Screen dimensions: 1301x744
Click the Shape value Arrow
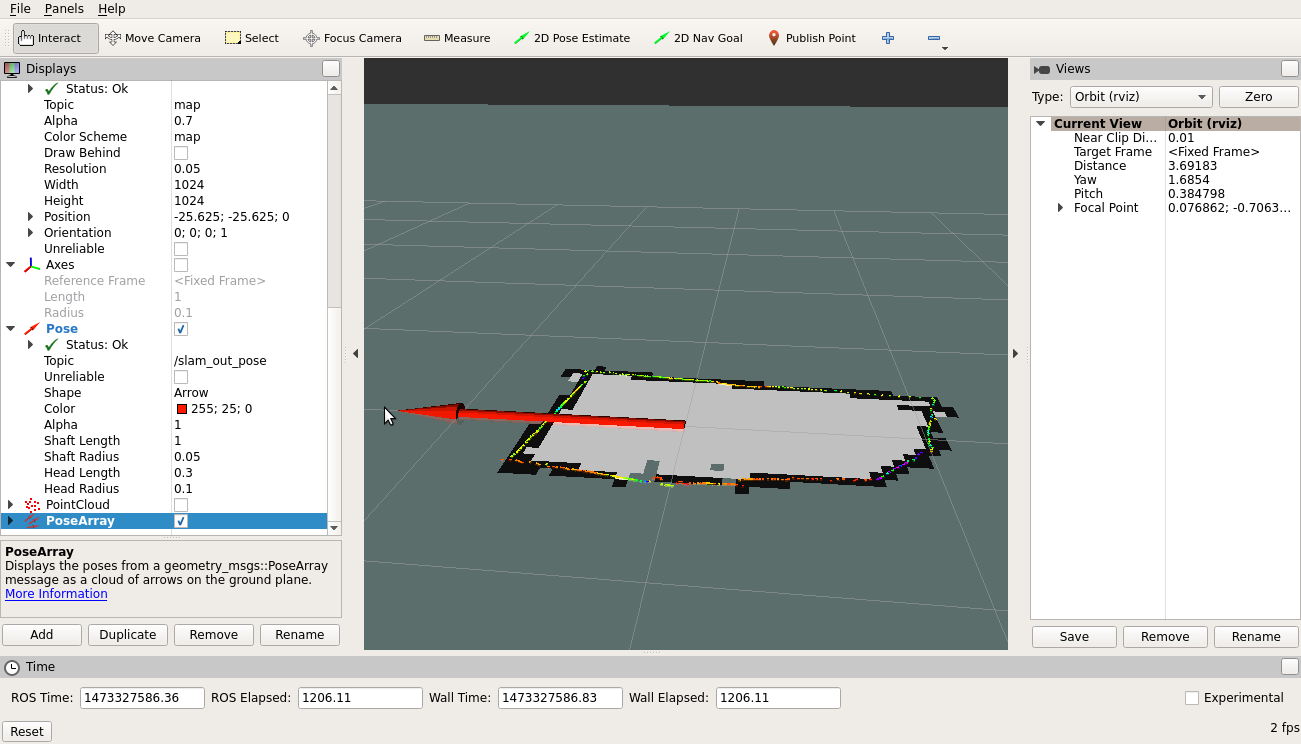(x=191, y=393)
